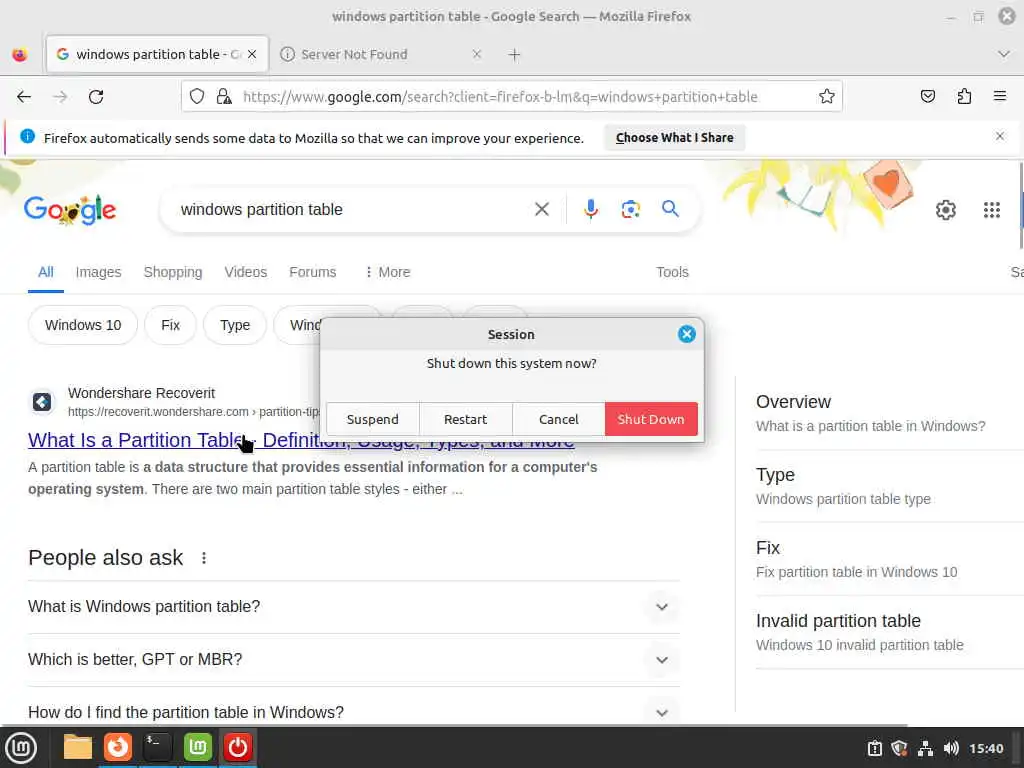Open the Linux Mint start menu
Image resolution: width=1024 pixels, height=768 pixels.
(21, 748)
